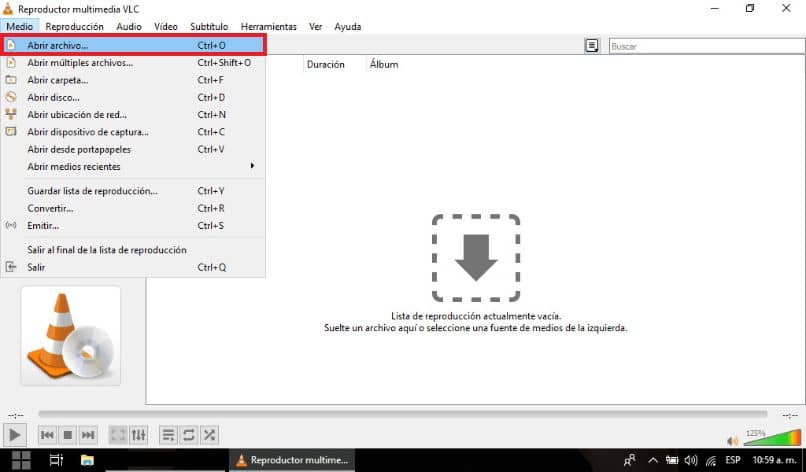The image size is (806, 472).
Task: Open the taskbar clock 10:59 a. m.
Action: [775, 460]
